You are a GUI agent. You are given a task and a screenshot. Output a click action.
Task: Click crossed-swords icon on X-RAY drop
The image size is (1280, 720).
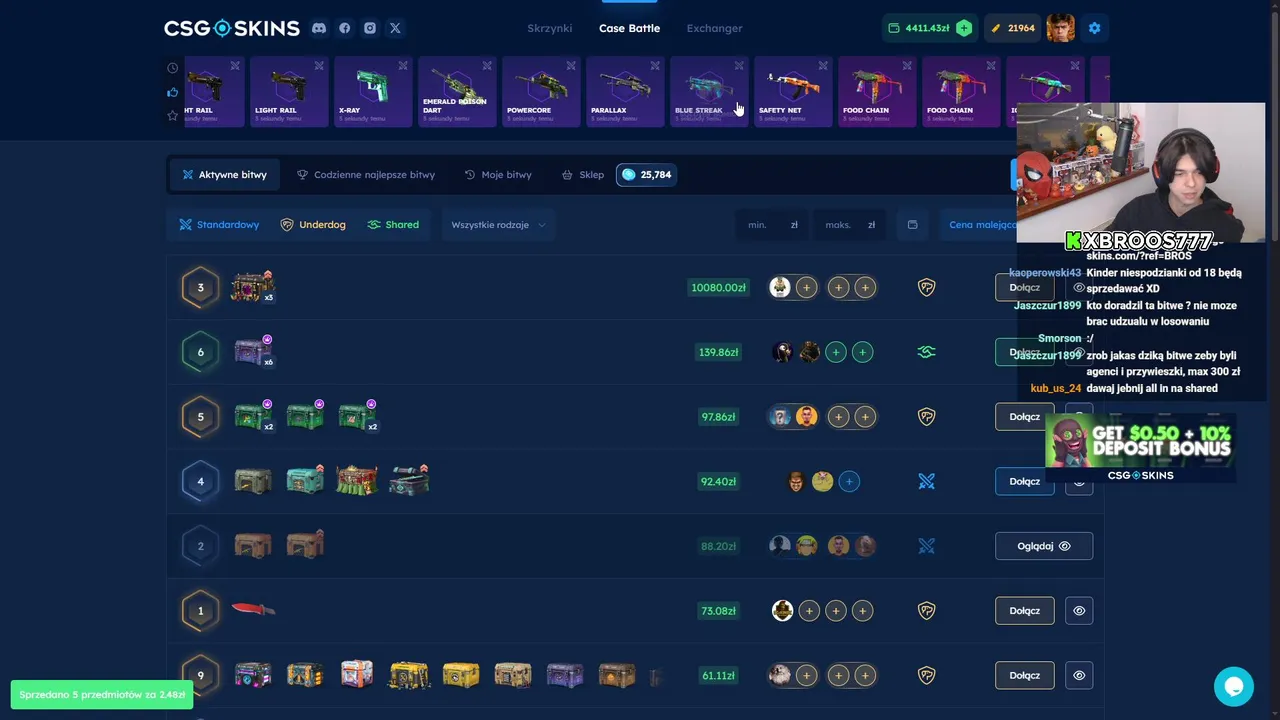pyautogui.click(x=403, y=66)
